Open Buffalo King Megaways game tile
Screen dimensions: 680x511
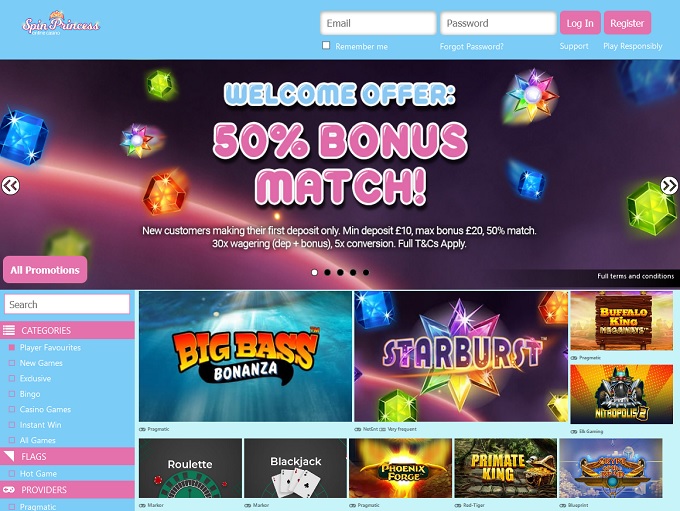[621, 321]
